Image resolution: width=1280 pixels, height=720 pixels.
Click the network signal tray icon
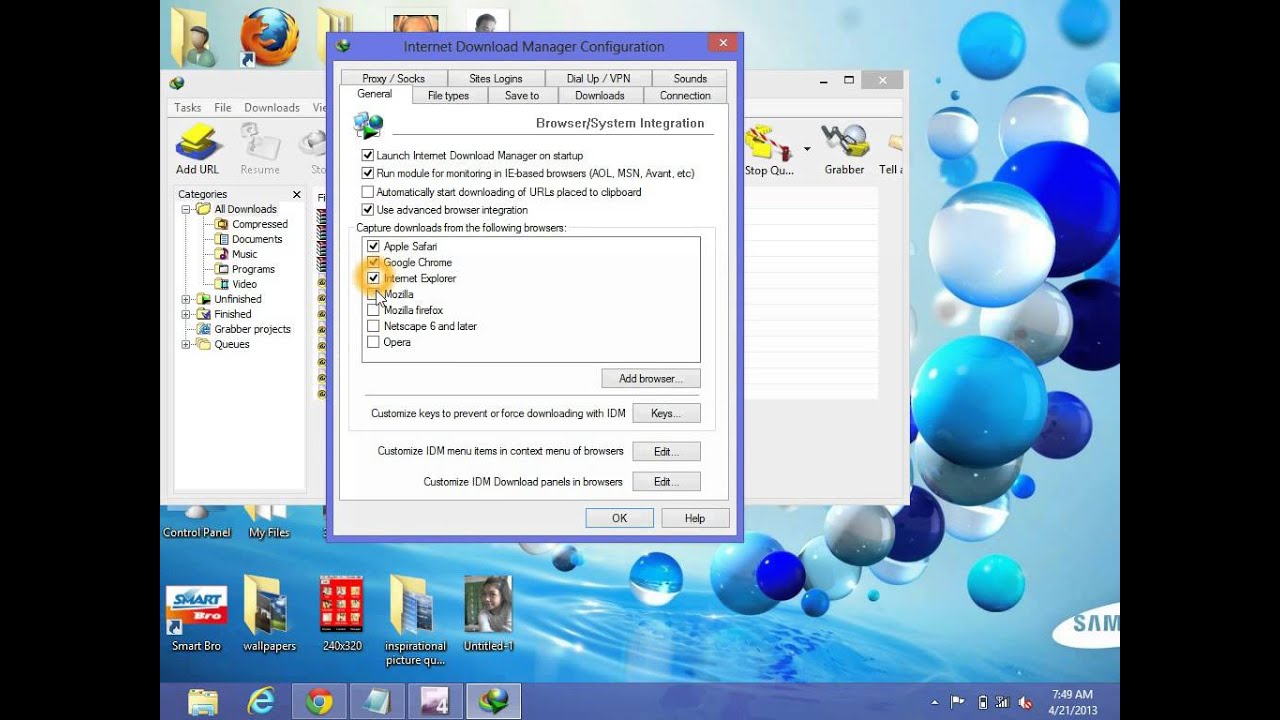click(1002, 702)
